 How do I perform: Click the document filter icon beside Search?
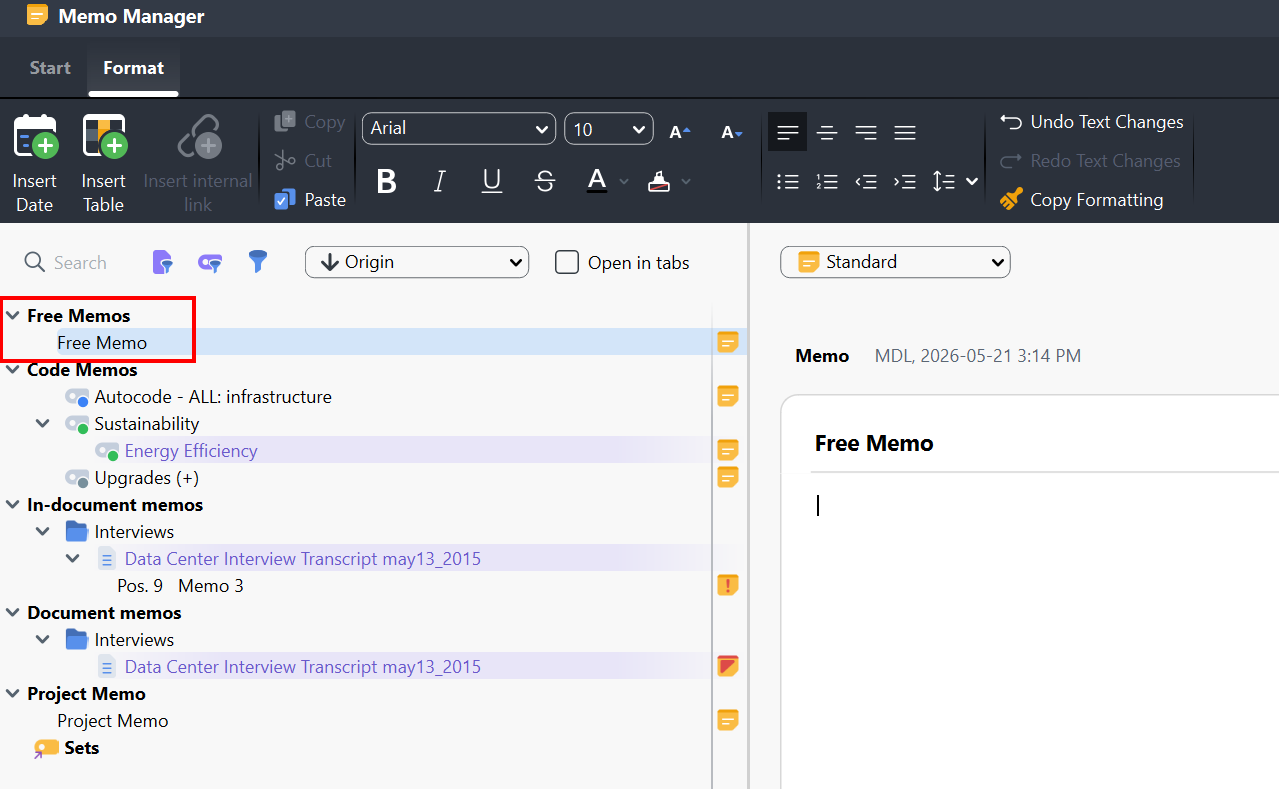162,263
